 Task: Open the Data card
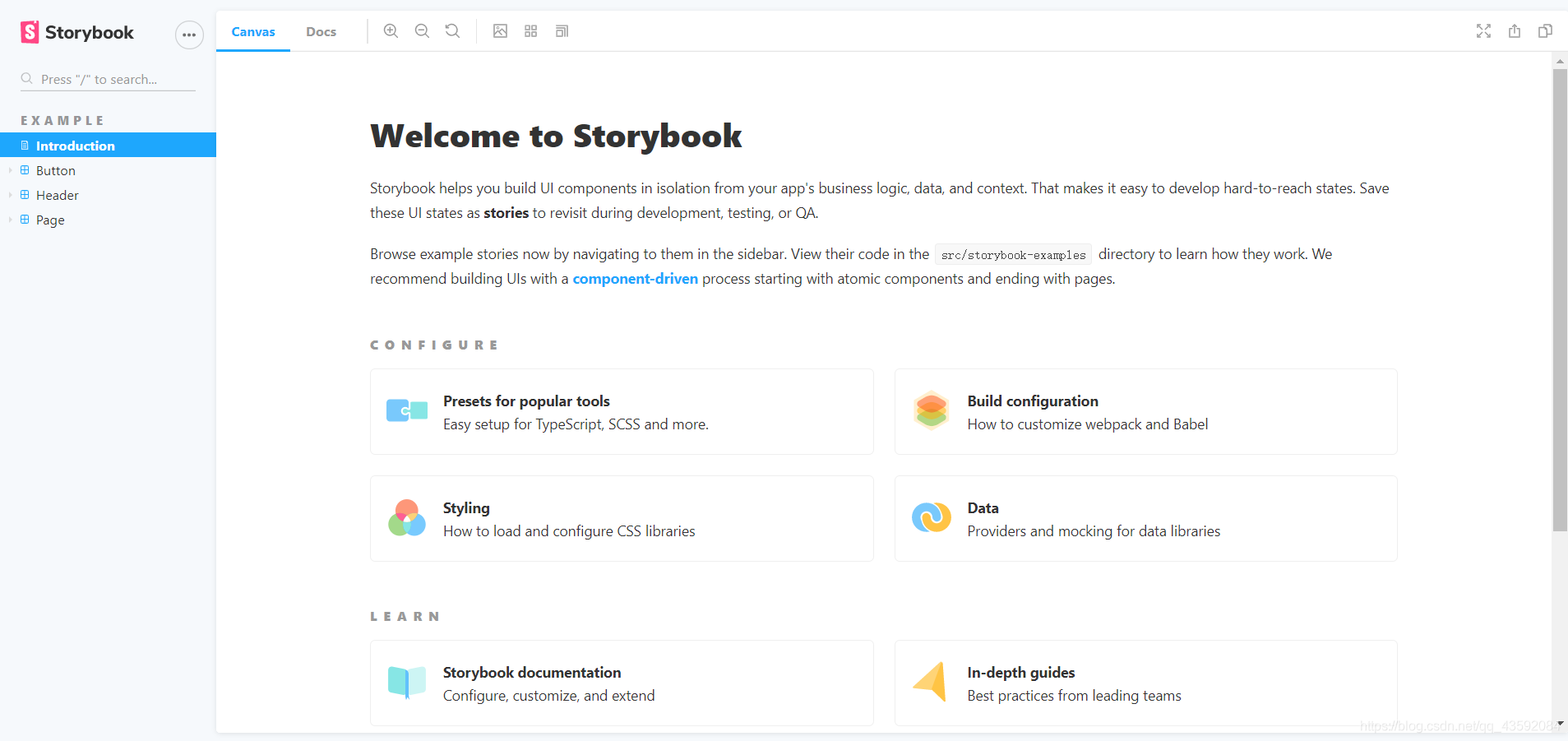pyautogui.click(x=1146, y=519)
